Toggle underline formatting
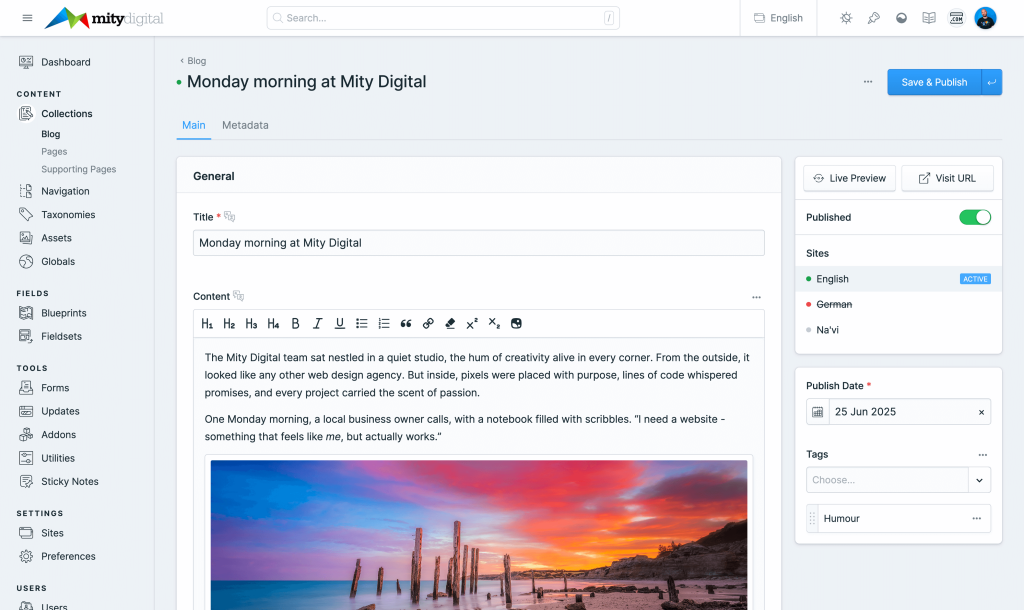 pyautogui.click(x=340, y=323)
